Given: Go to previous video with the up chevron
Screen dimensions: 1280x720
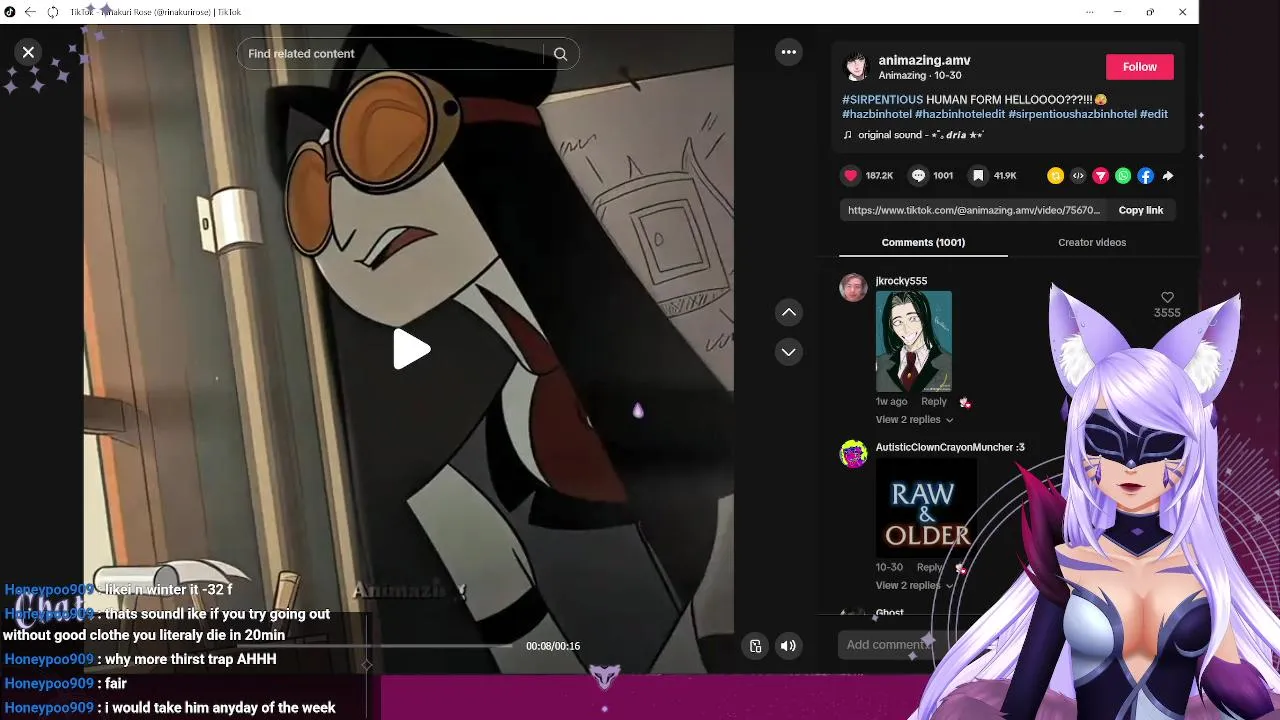Looking at the screenshot, I should 789,312.
